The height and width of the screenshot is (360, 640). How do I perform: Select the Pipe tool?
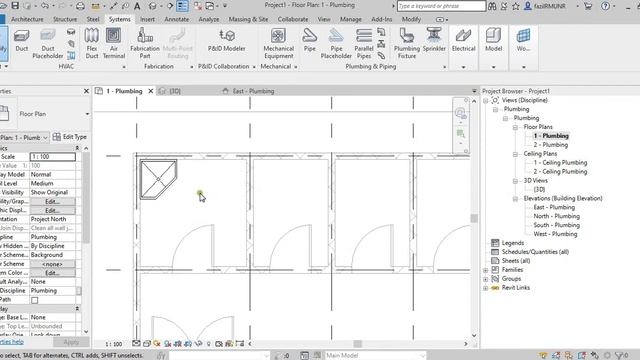(x=309, y=41)
